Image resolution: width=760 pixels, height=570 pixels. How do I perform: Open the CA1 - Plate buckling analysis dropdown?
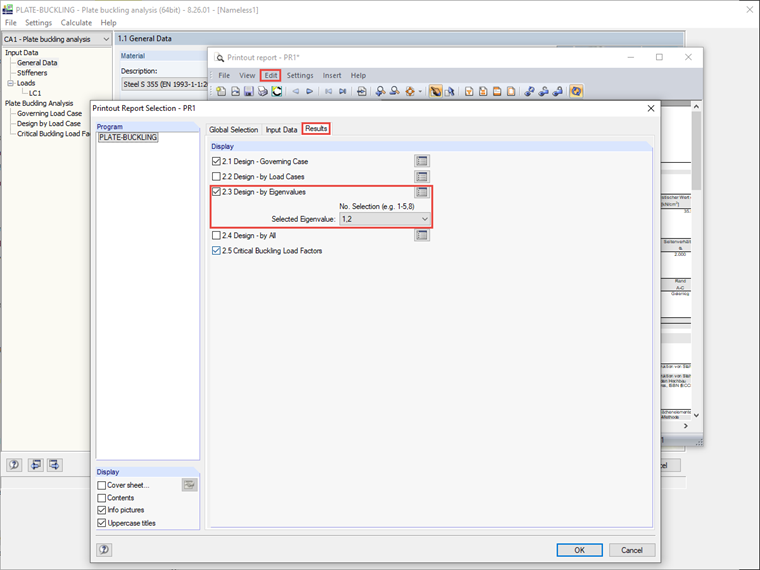point(57,39)
